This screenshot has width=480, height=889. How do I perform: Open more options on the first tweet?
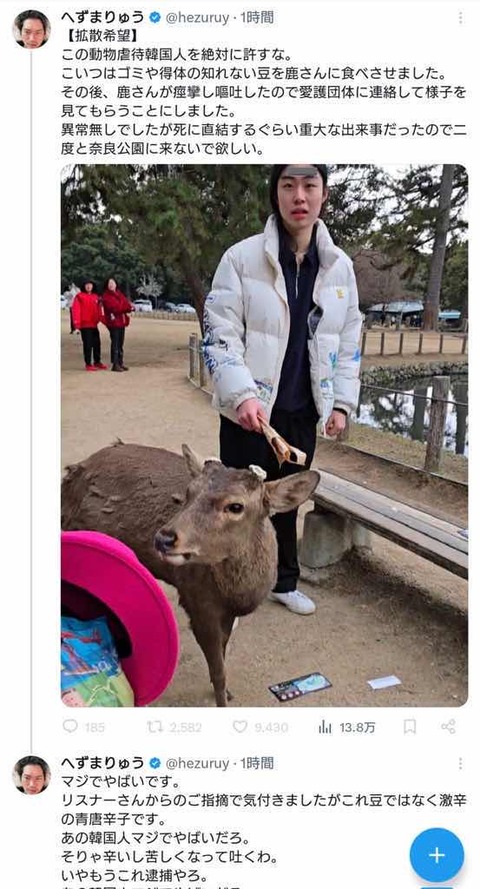click(x=460, y=18)
